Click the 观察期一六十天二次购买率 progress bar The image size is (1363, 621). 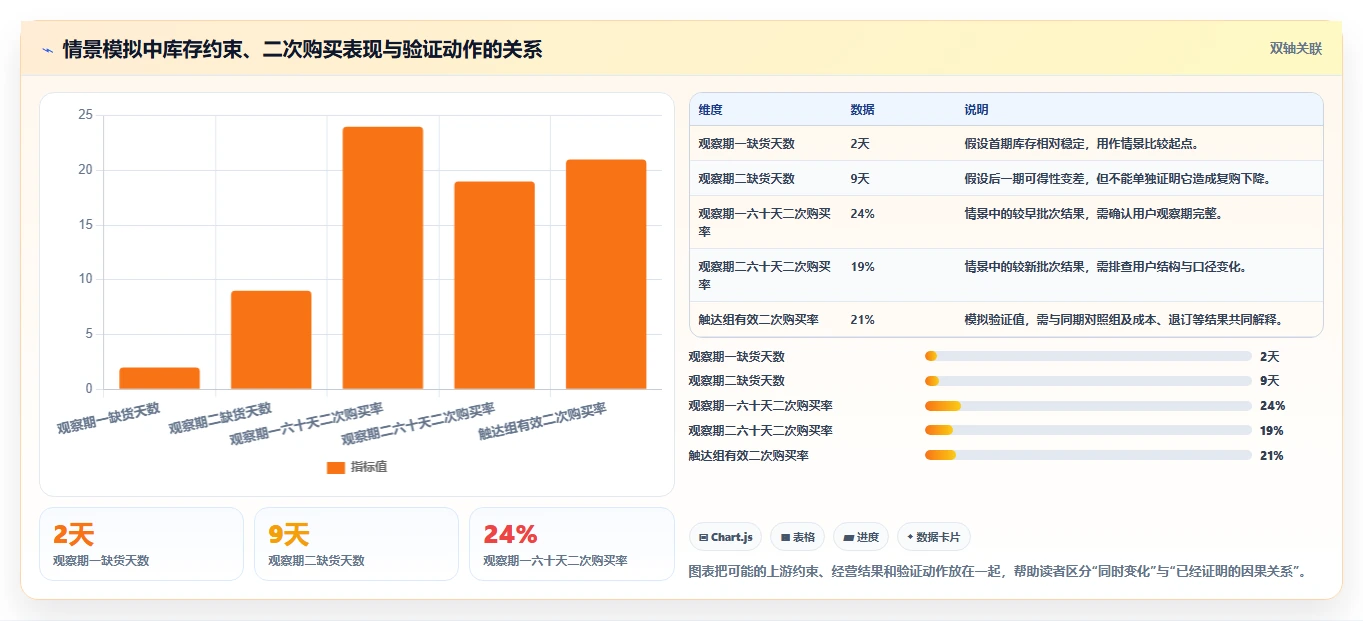coord(1088,406)
